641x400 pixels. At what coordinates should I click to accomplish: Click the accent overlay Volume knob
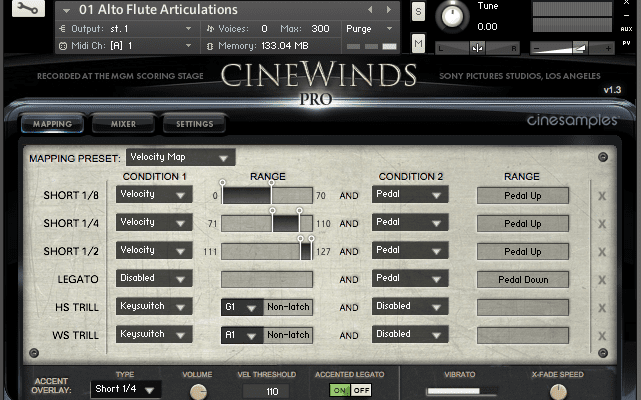pyautogui.click(x=198, y=392)
